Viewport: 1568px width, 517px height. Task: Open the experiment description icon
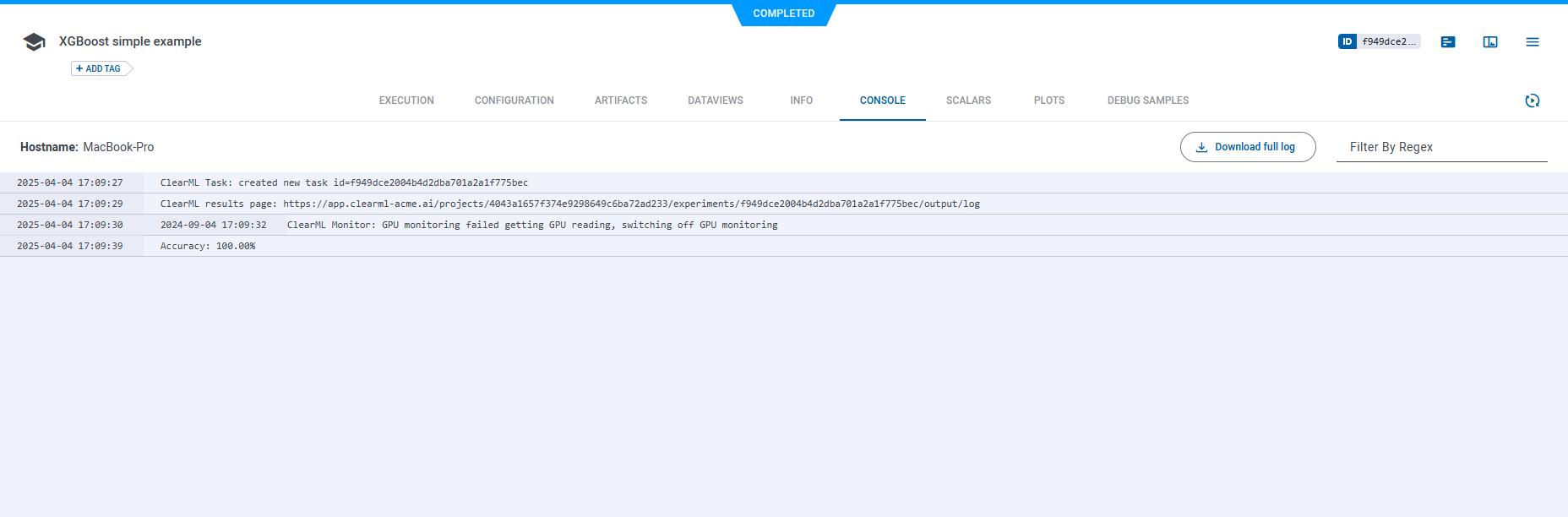[1448, 41]
